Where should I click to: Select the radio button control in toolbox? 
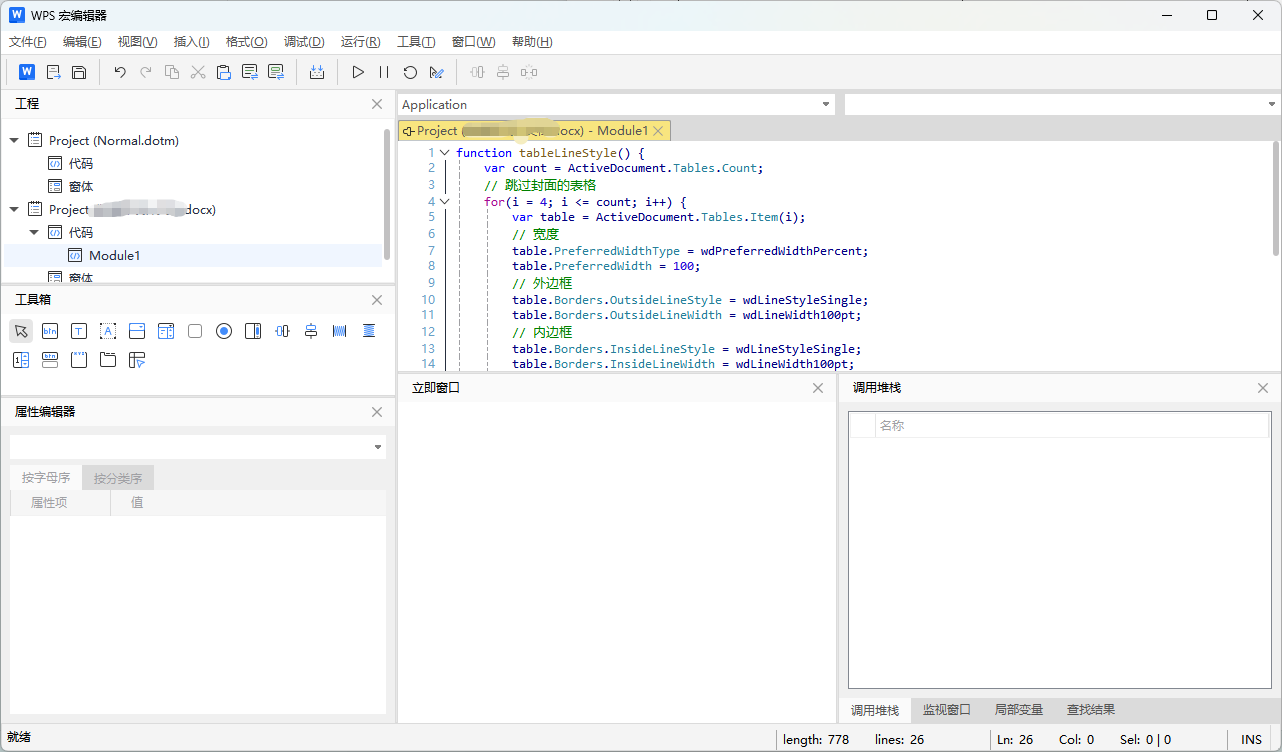point(224,331)
